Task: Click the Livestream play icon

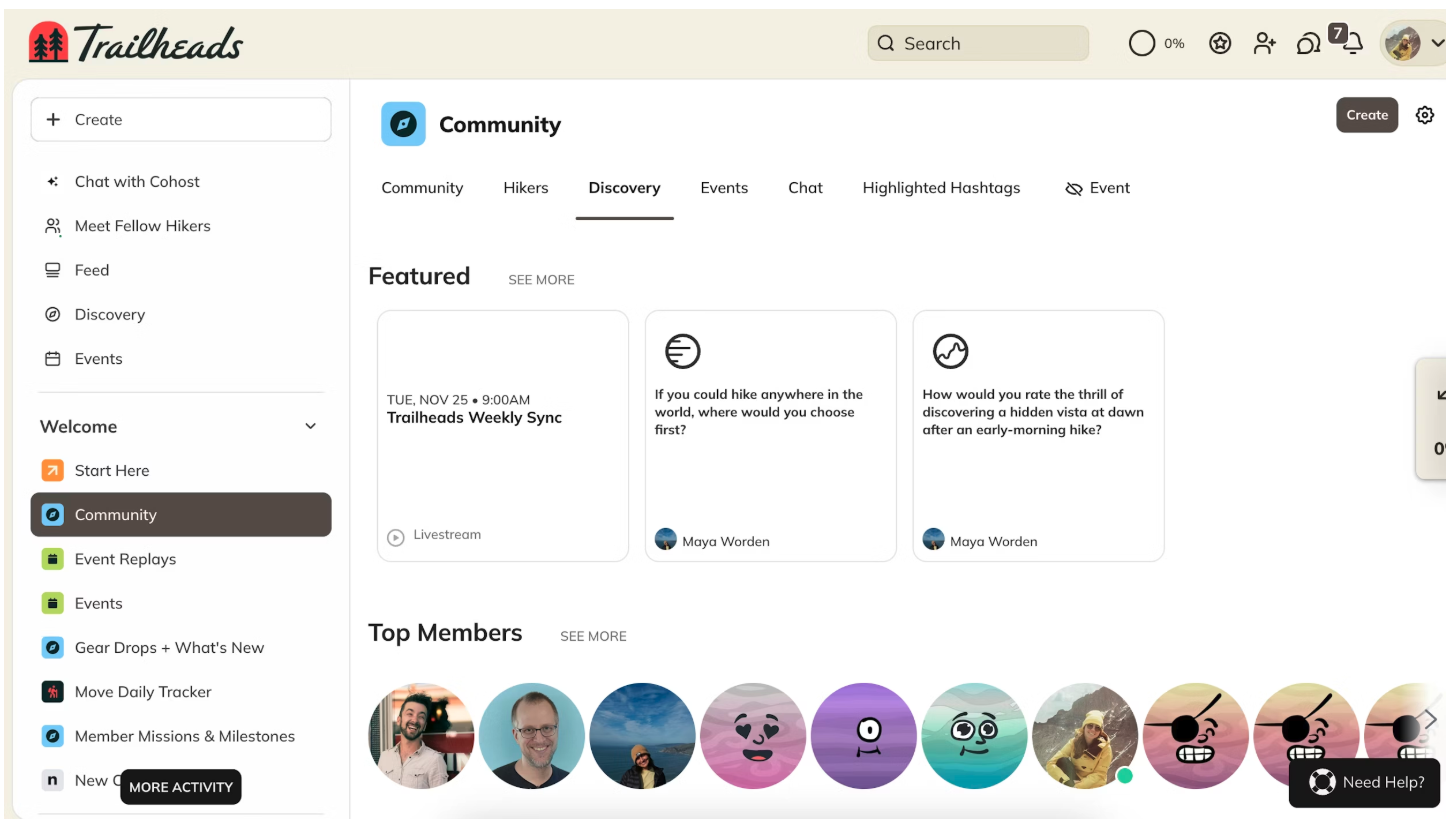Action: tap(396, 537)
